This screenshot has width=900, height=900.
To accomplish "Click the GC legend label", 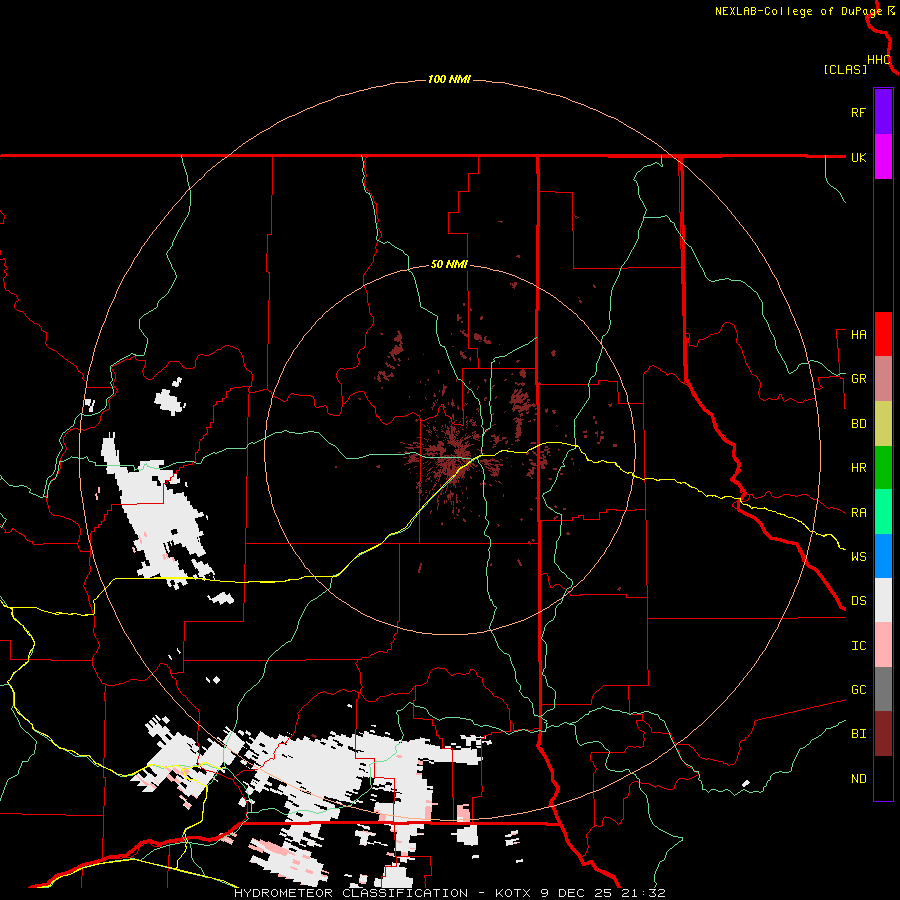I will click(x=858, y=690).
